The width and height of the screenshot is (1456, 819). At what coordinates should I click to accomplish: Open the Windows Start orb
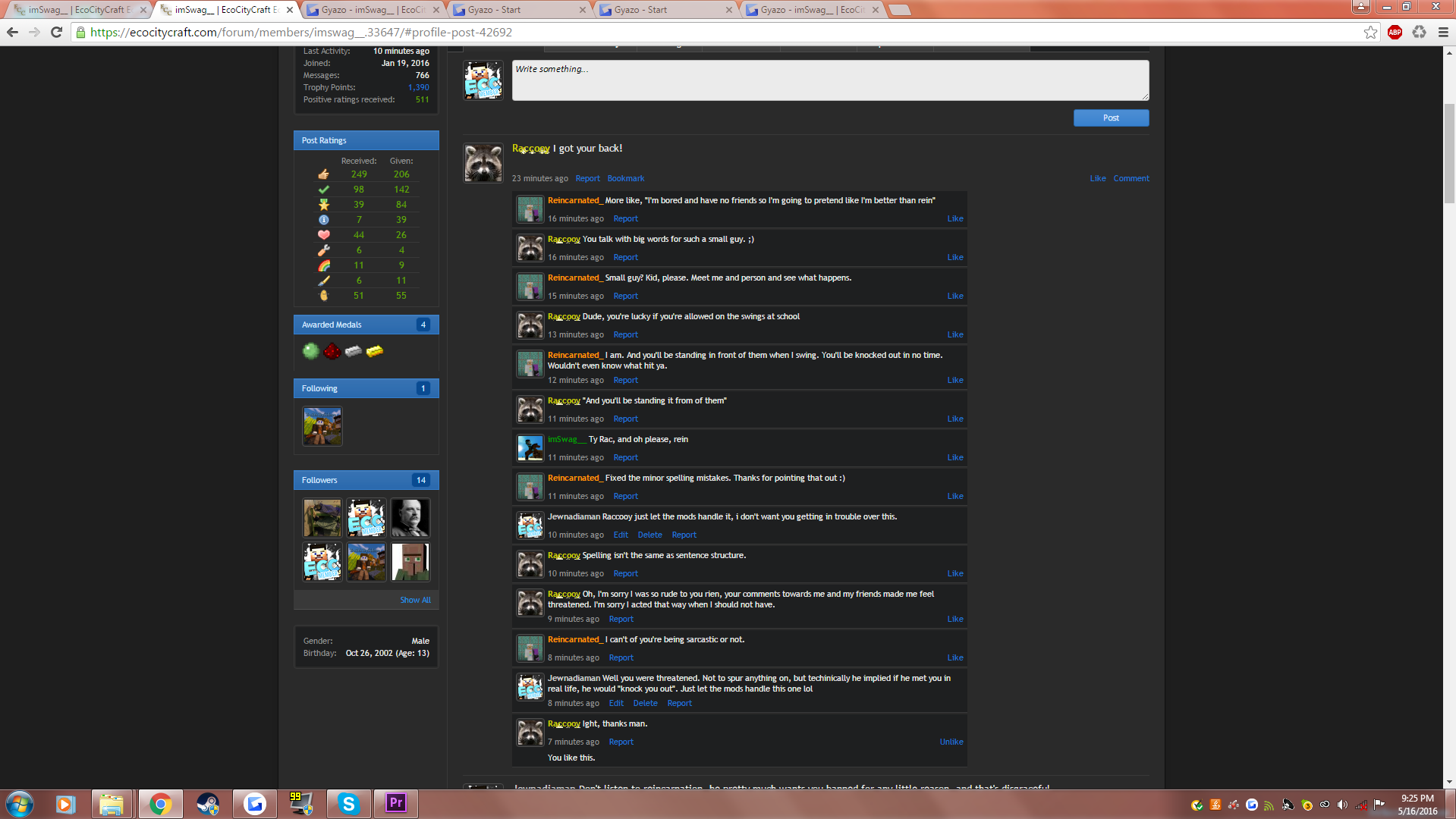[x=20, y=804]
